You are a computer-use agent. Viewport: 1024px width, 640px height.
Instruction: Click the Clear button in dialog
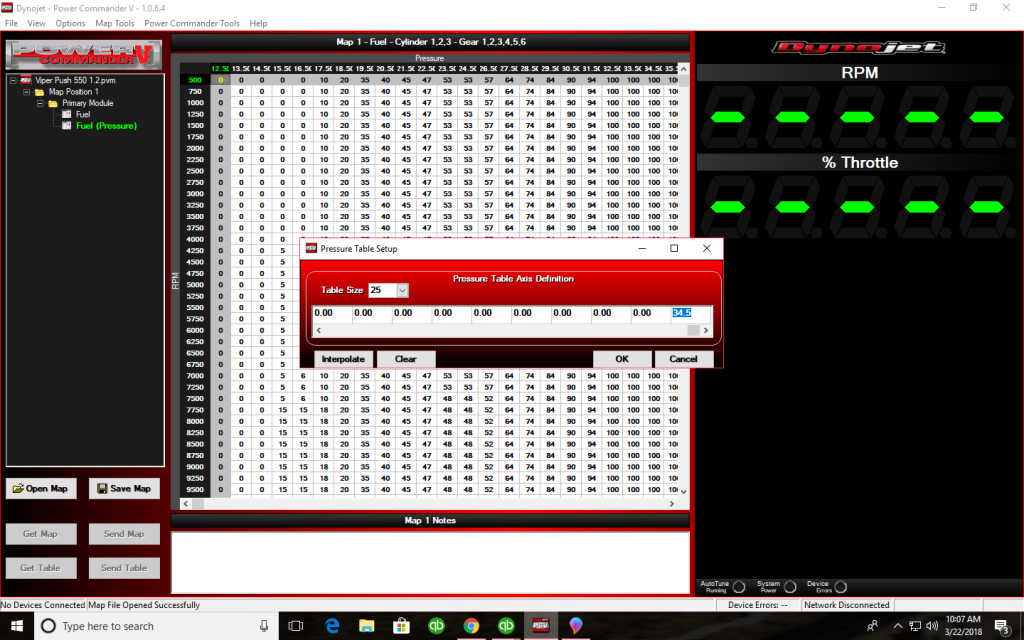tap(406, 359)
